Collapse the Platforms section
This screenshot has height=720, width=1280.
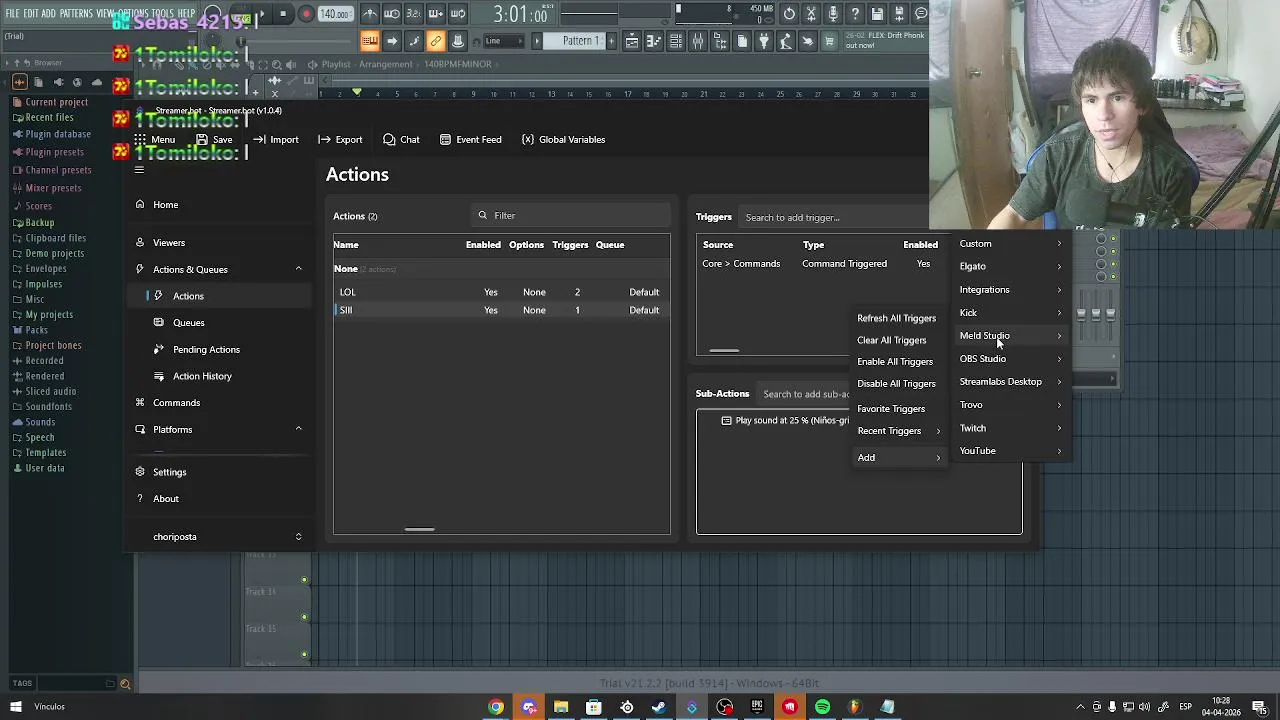tap(298, 429)
